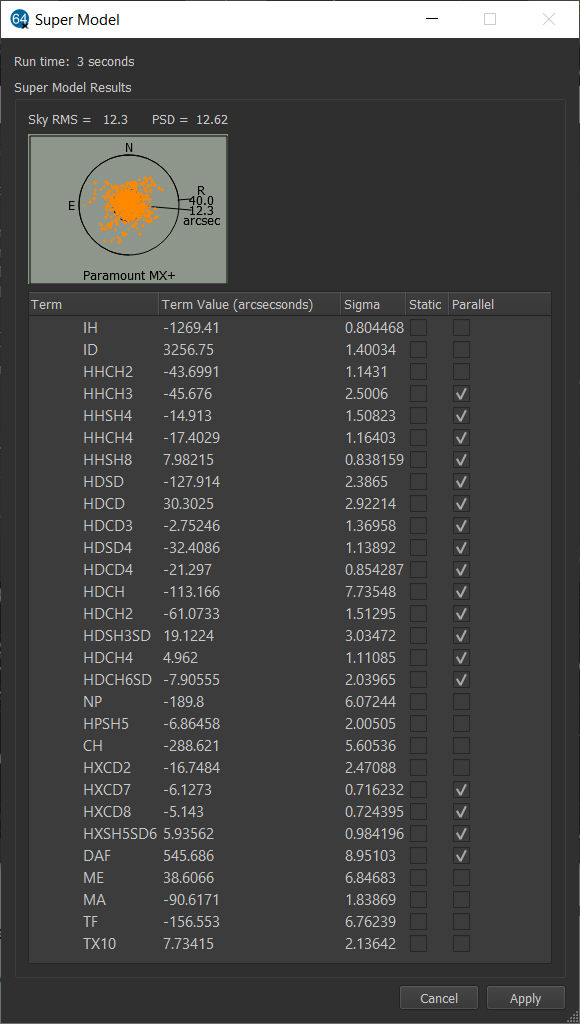
Task: Check the Parallel box for TX10 term
Action: [x=462, y=944]
